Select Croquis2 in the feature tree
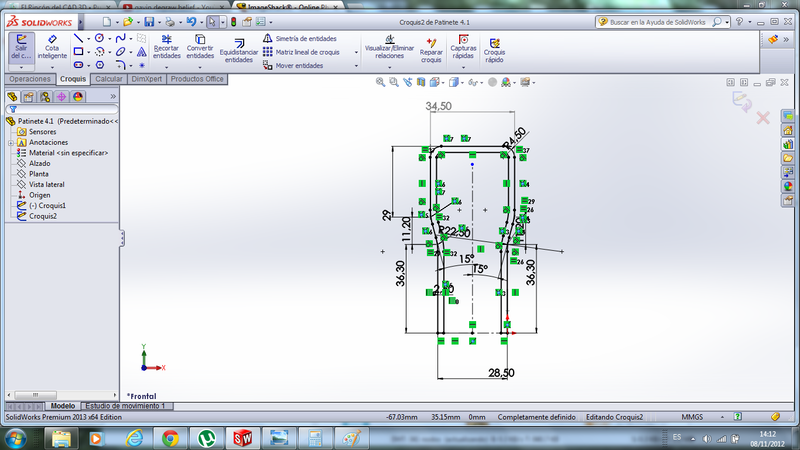 43,216
